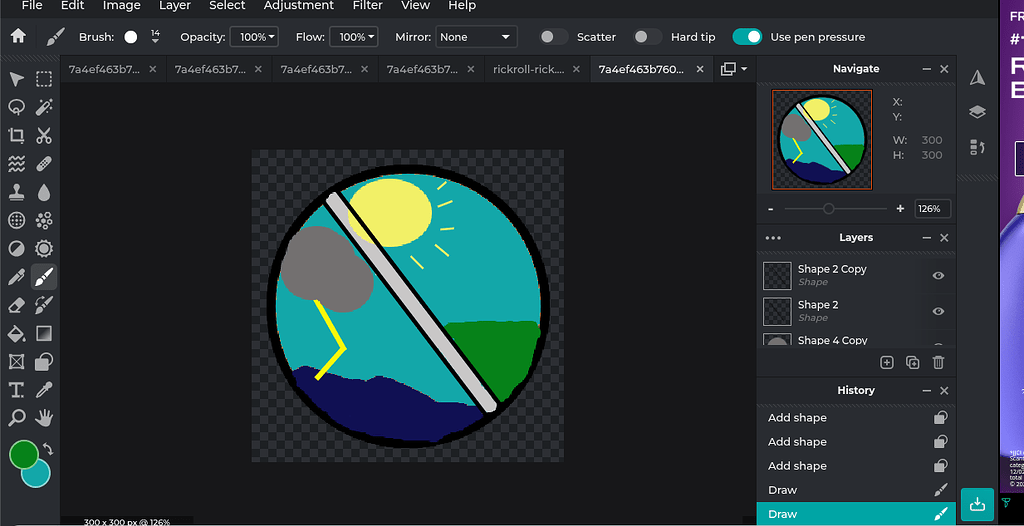Revert to last Add shape history step
Image resolution: width=1024 pixels, height=526 pixels.
click(x=856, y=466)
